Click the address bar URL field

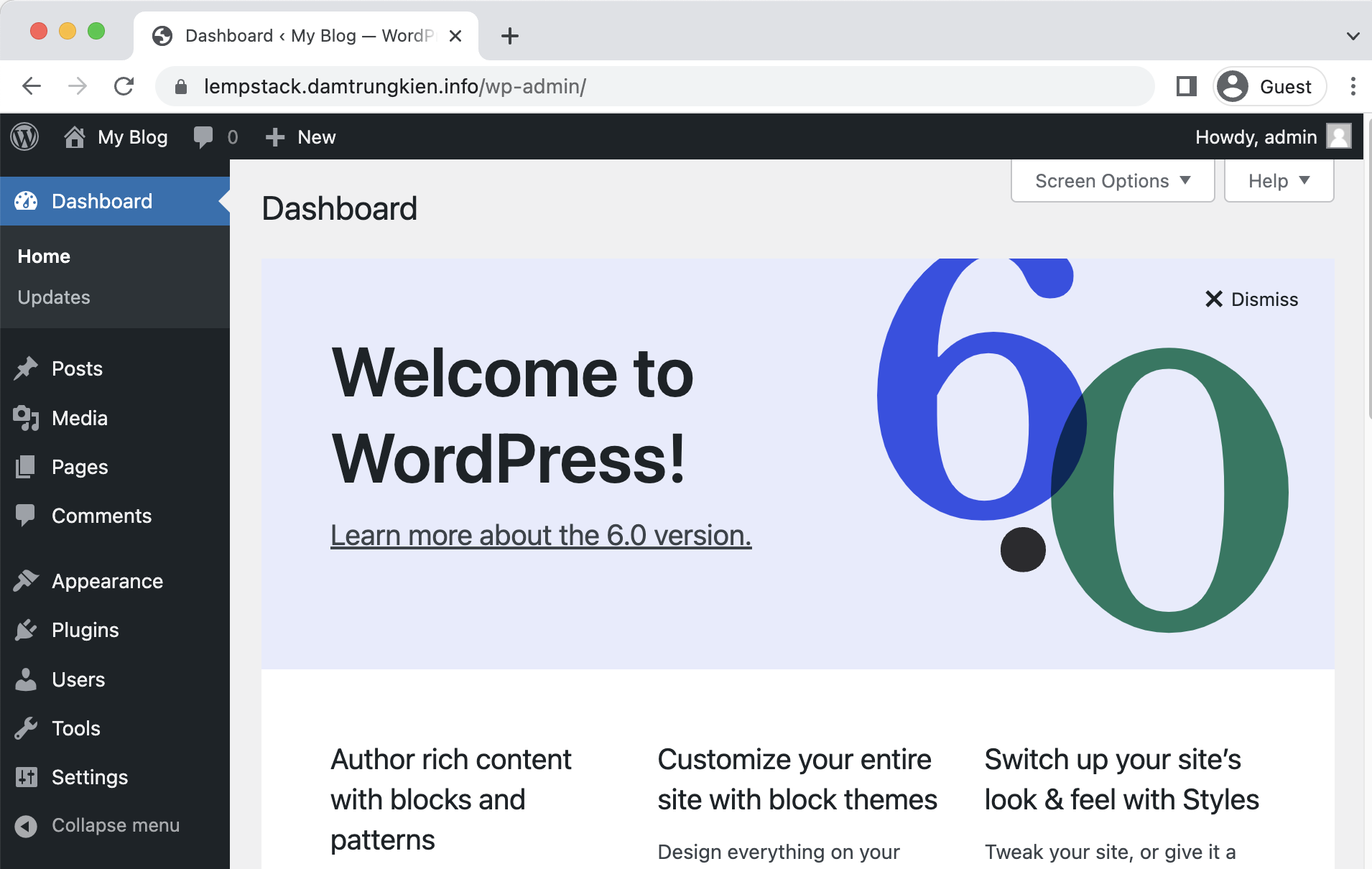click(655, 86)
